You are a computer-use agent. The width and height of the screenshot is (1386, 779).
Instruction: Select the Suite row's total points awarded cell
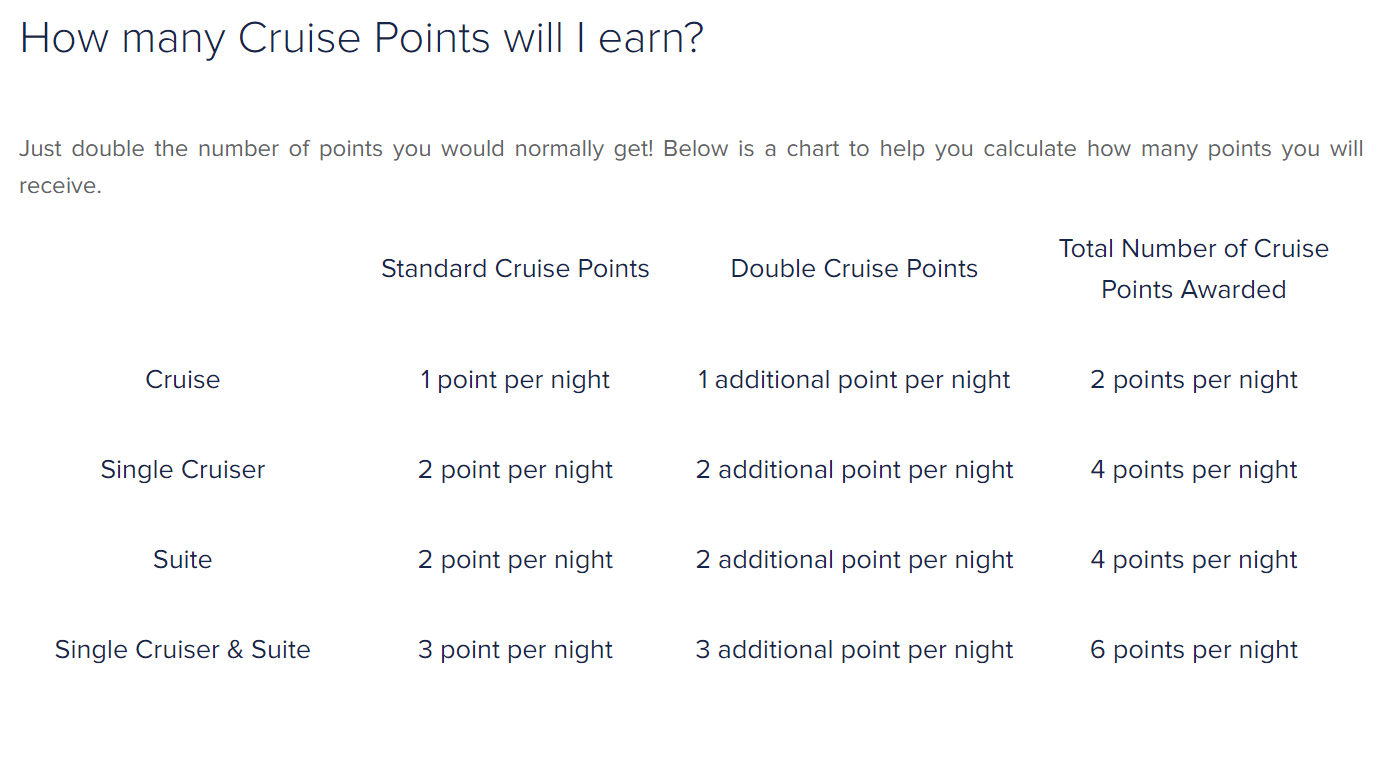click(1193, 560)
